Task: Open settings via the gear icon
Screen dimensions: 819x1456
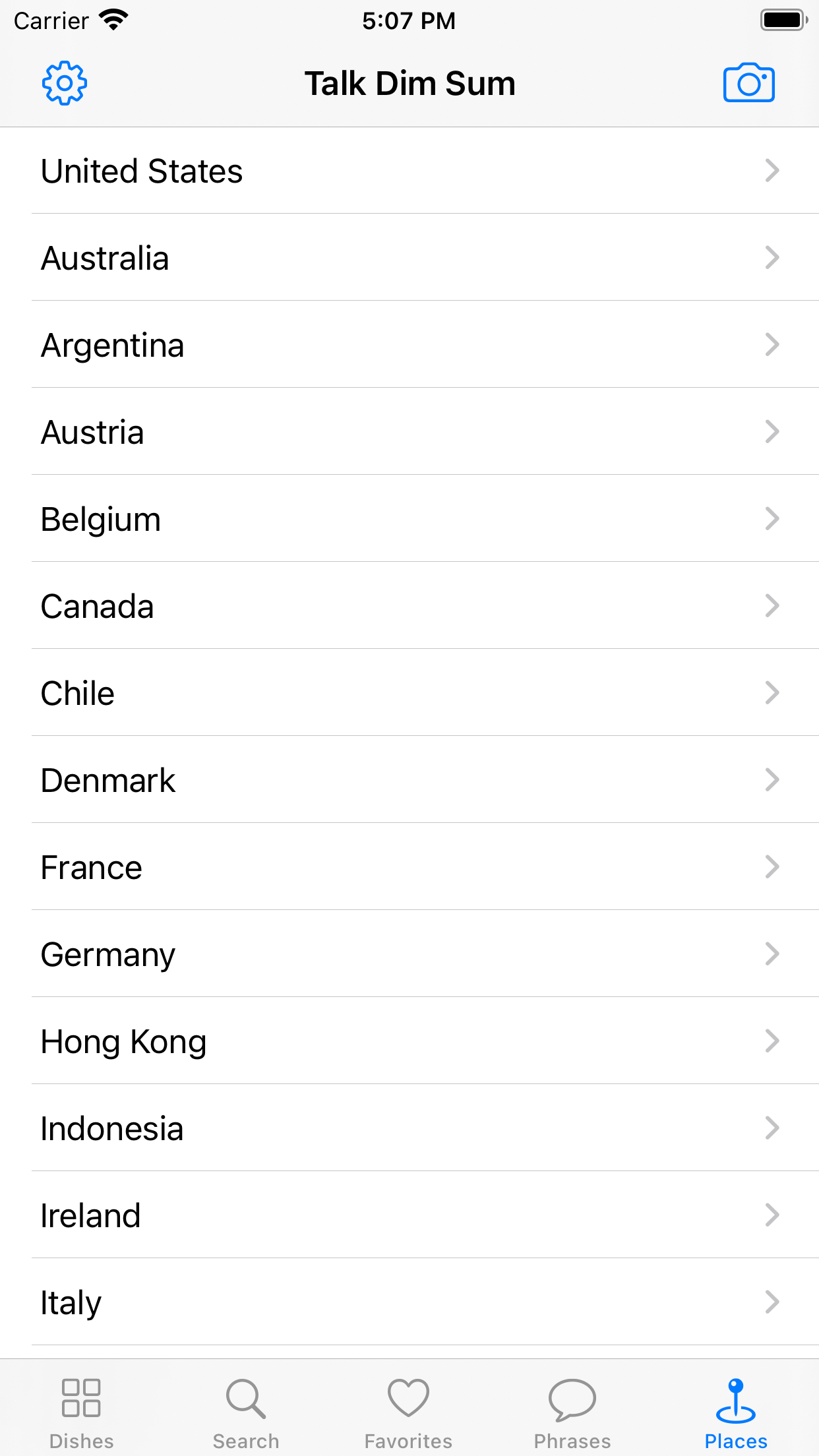Action: click(x=65, y=84)
